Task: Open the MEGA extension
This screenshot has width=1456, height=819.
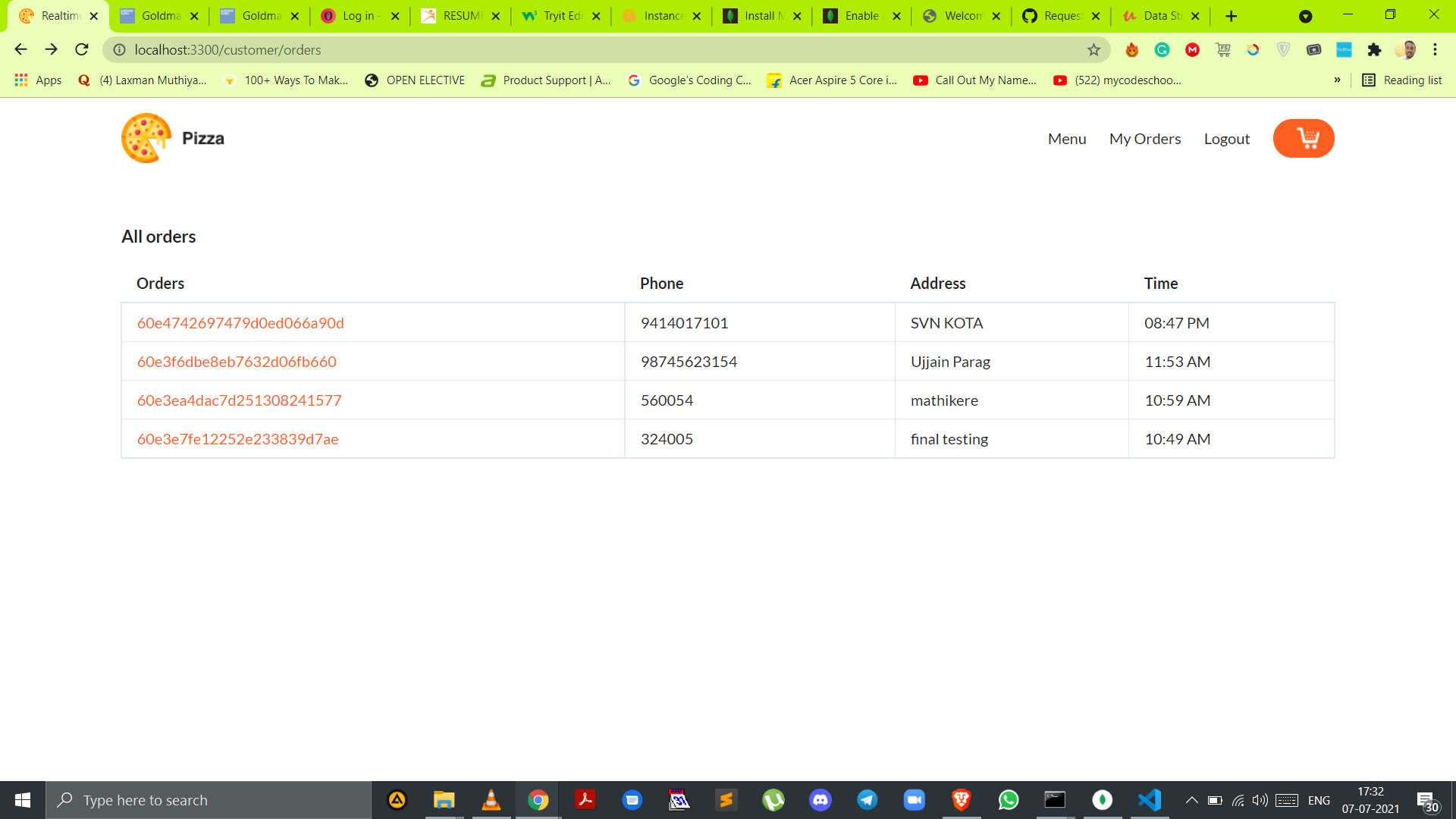Action: point(1193,49)
